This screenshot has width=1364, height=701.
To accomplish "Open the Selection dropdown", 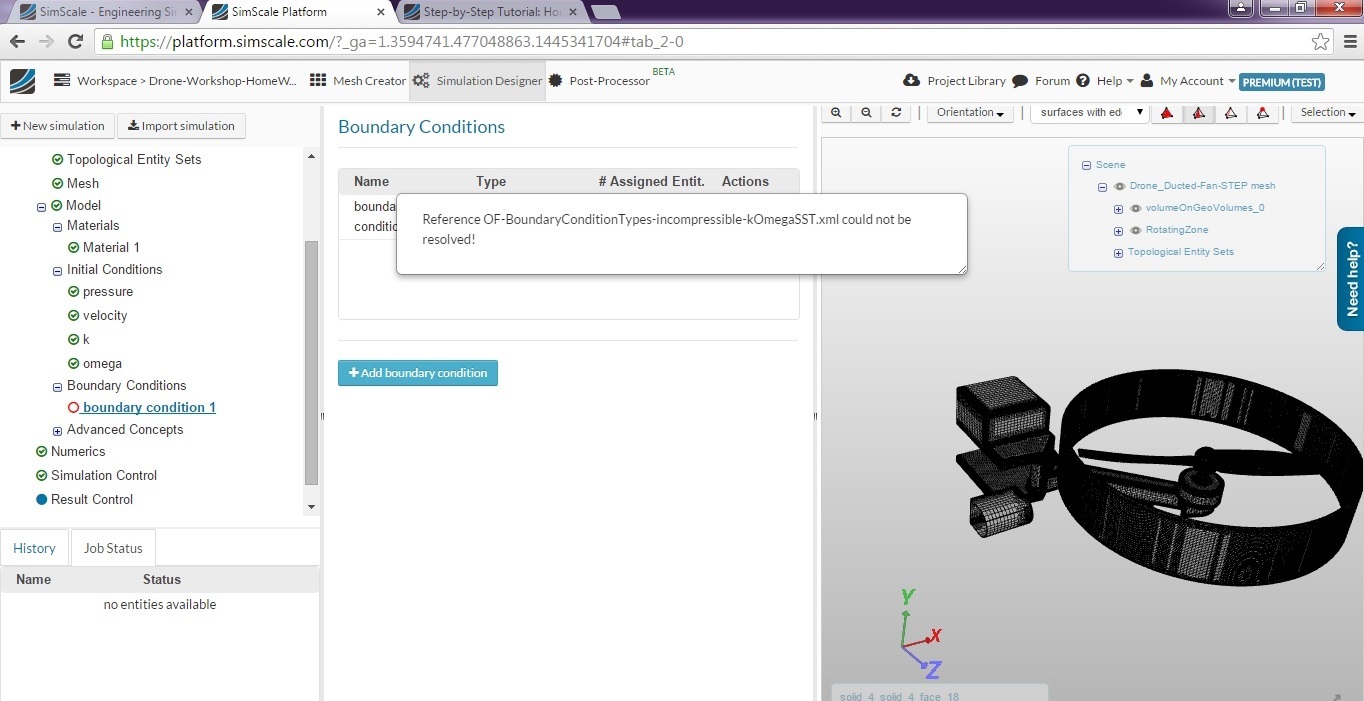I will 1327,113.
